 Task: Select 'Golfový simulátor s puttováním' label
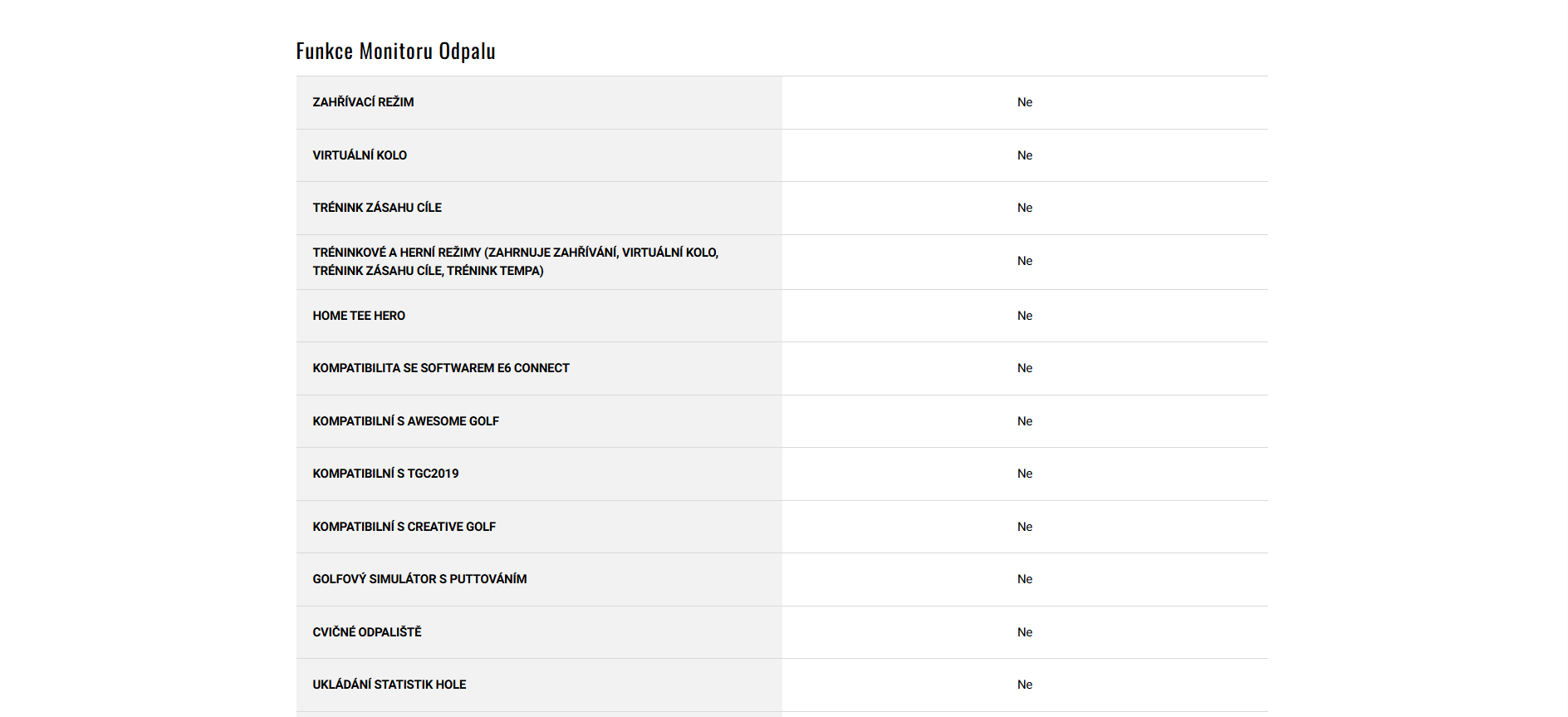(419, 579)
